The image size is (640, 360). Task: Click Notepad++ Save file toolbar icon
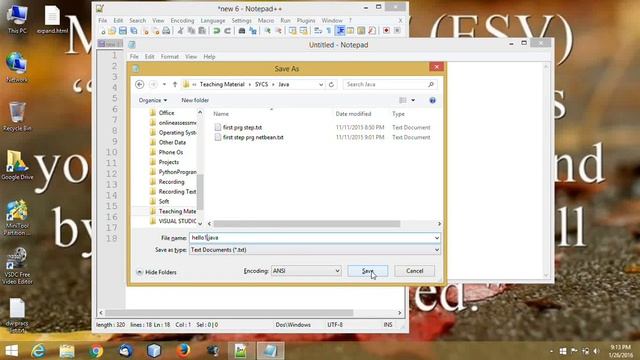[122, 31]
